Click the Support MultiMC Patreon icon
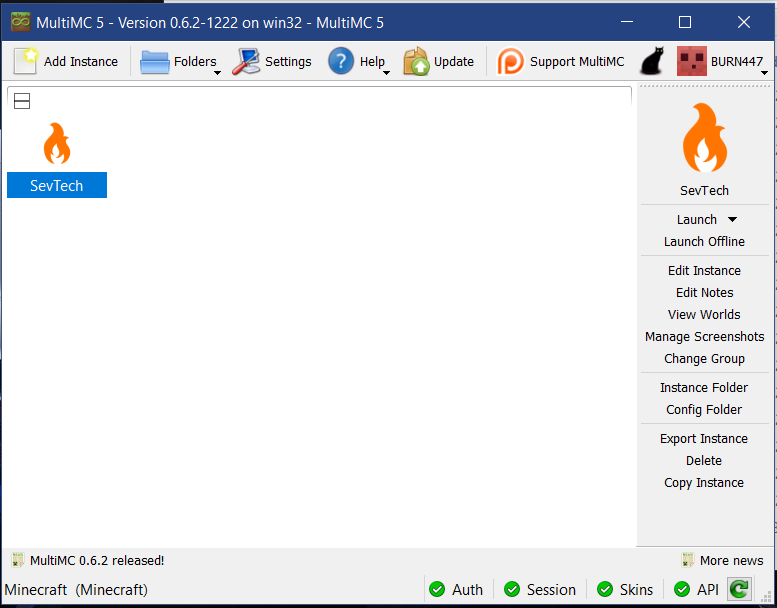The image size is (777, 608). (x=510, y=61)
